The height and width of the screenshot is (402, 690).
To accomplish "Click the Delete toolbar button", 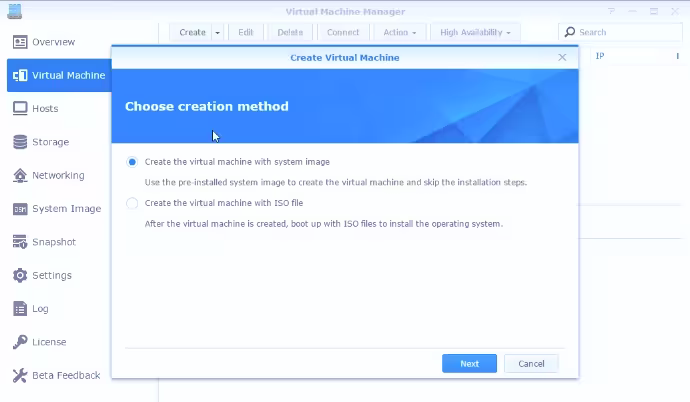I will [x=290, y=33].
